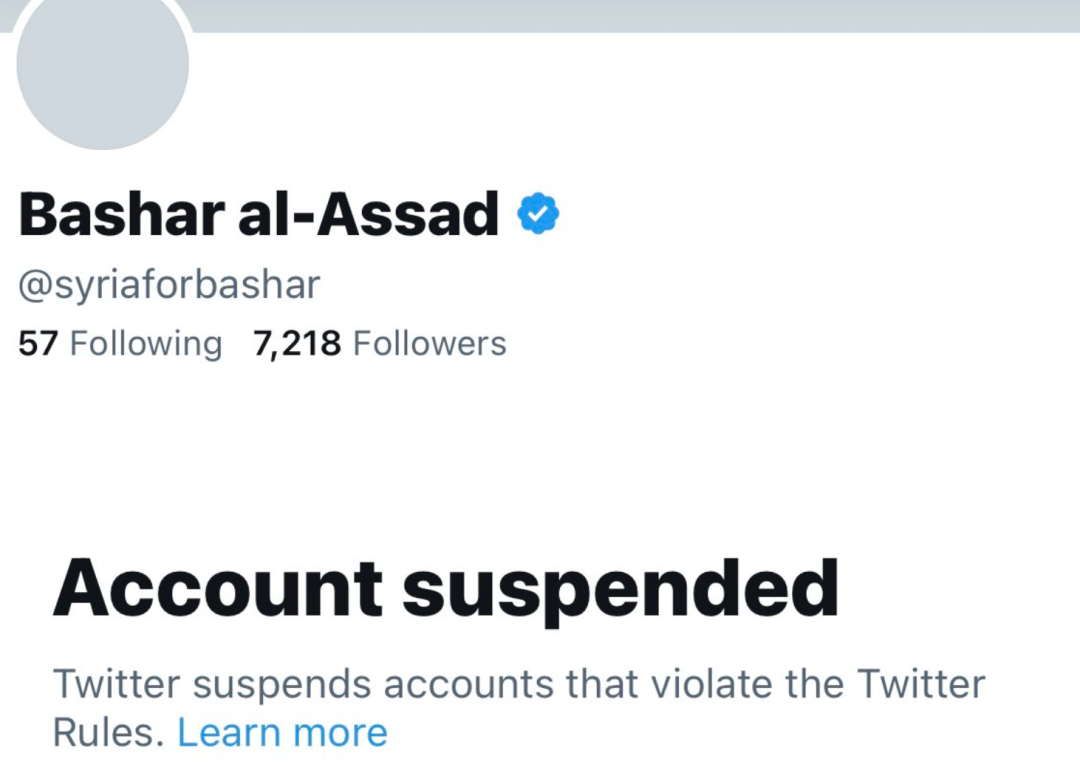Viewport: 1080px width, 776px height.
Task: Click the Bashar al-Assad display name
Action: tap(259, 214)
